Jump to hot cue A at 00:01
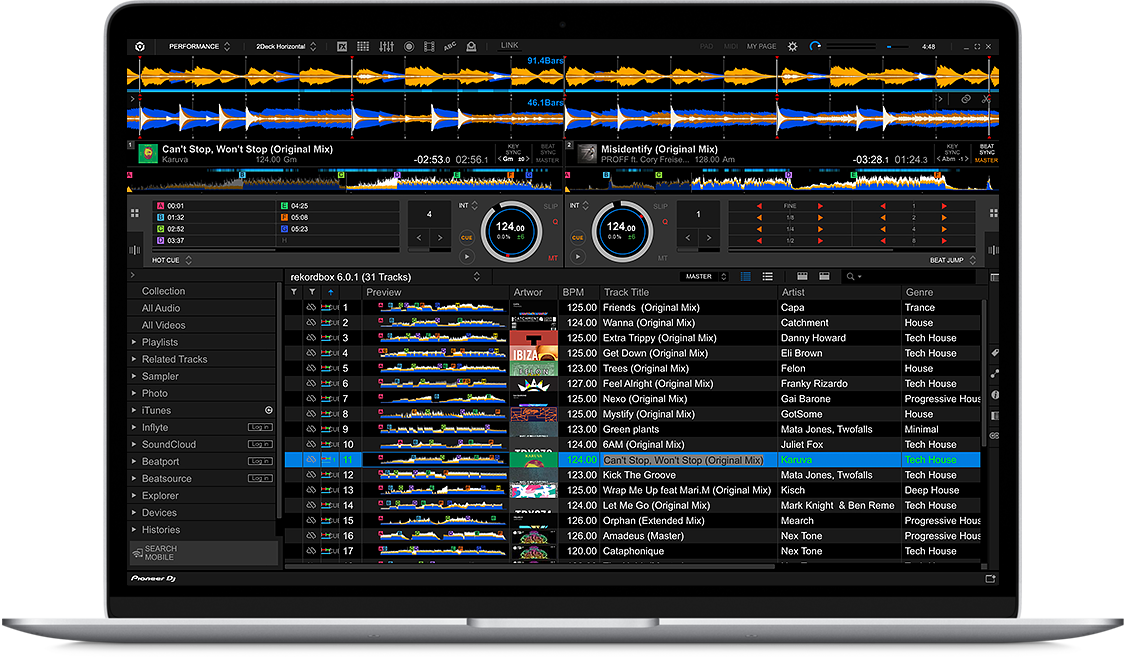This screenshot has height=671, width=1126. coord(215,206)
